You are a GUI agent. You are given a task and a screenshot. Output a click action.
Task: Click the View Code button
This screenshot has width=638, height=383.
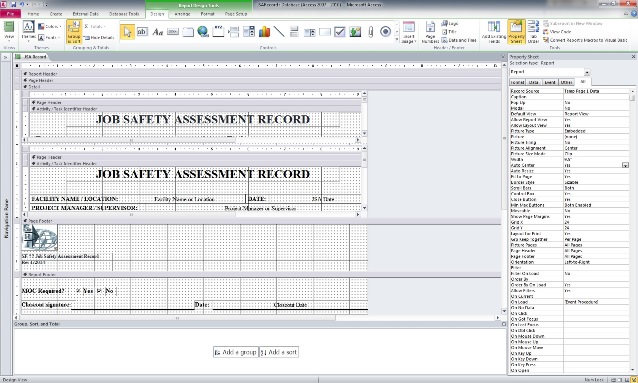click(557, 32)
